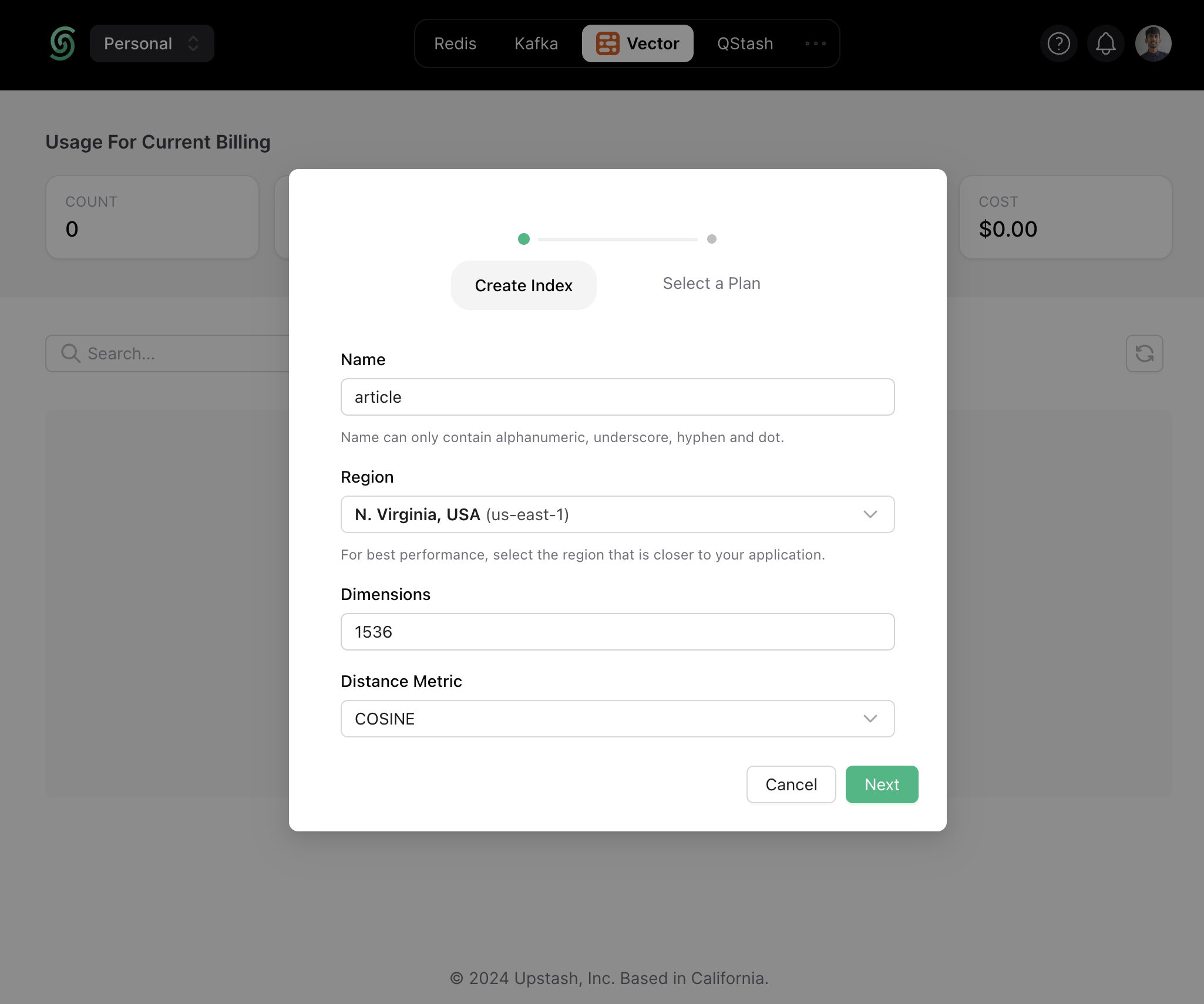Select the Kafka service tab icon
1204x1004 pixels.
point(536,43)
